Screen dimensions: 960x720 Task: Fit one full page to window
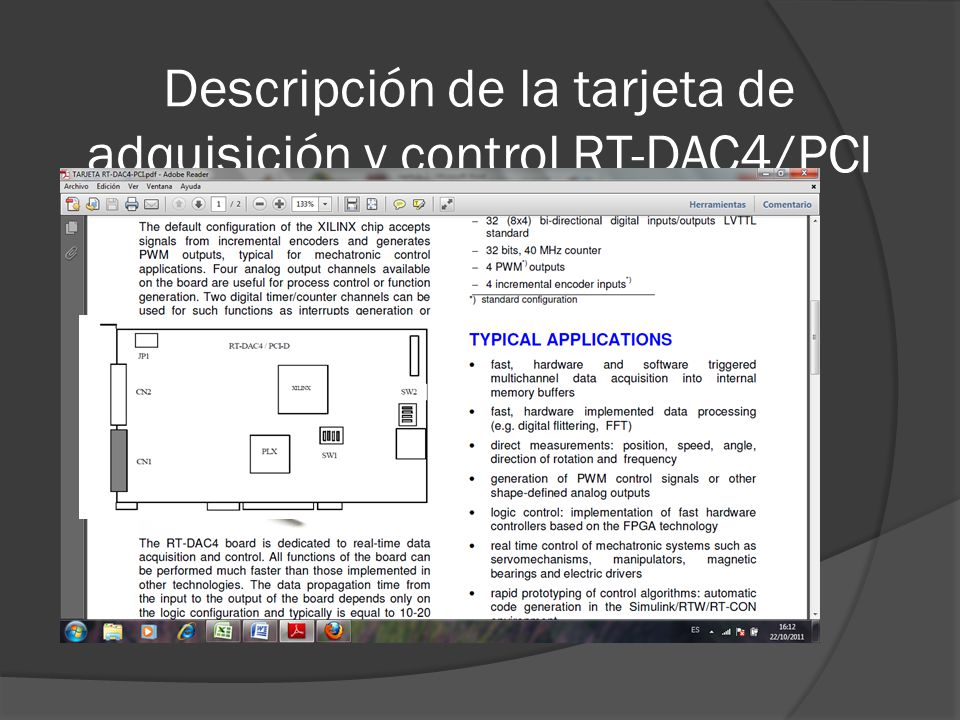tap(372, 204)
